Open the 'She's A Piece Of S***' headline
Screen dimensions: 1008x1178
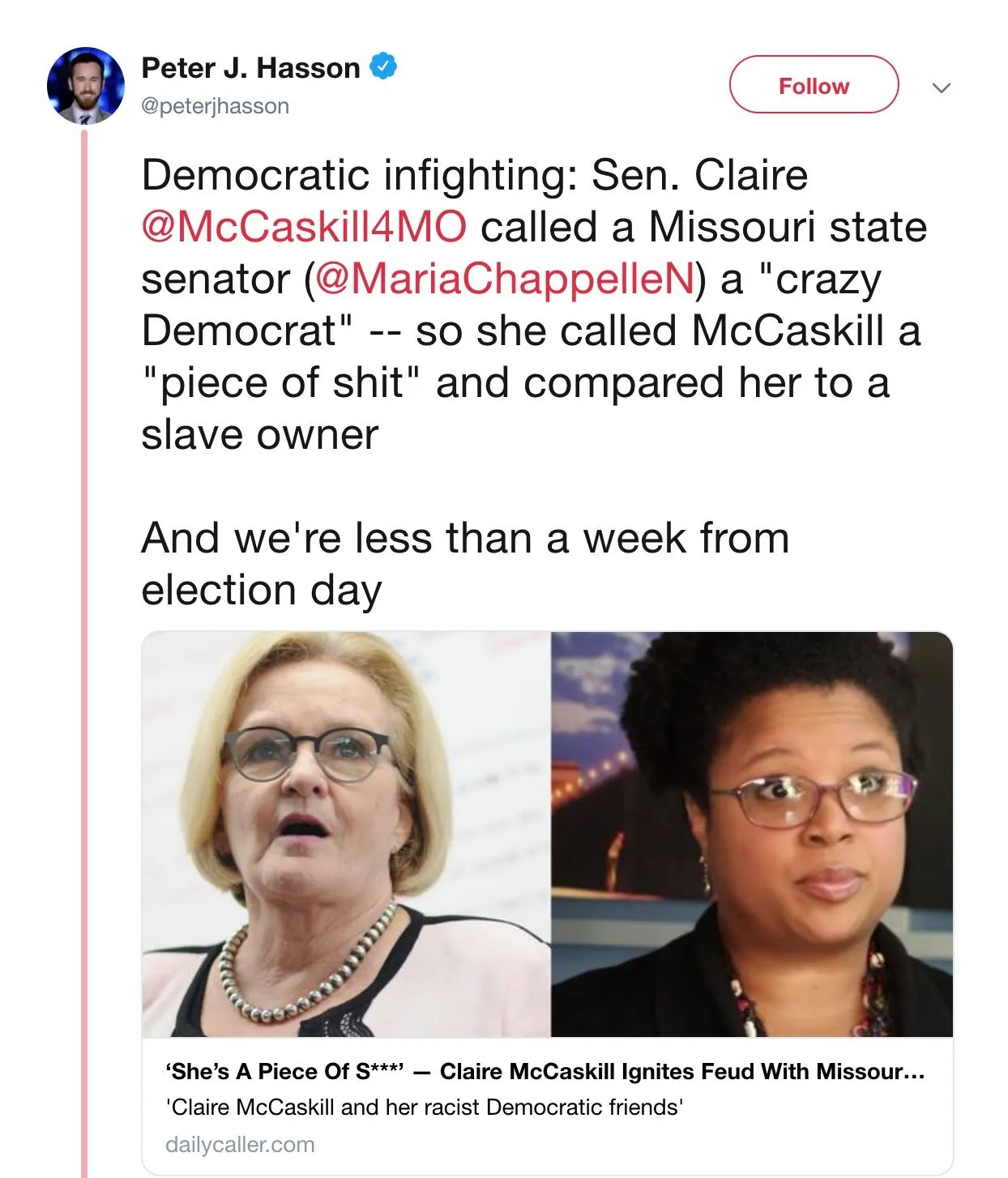coord(545,1072)
